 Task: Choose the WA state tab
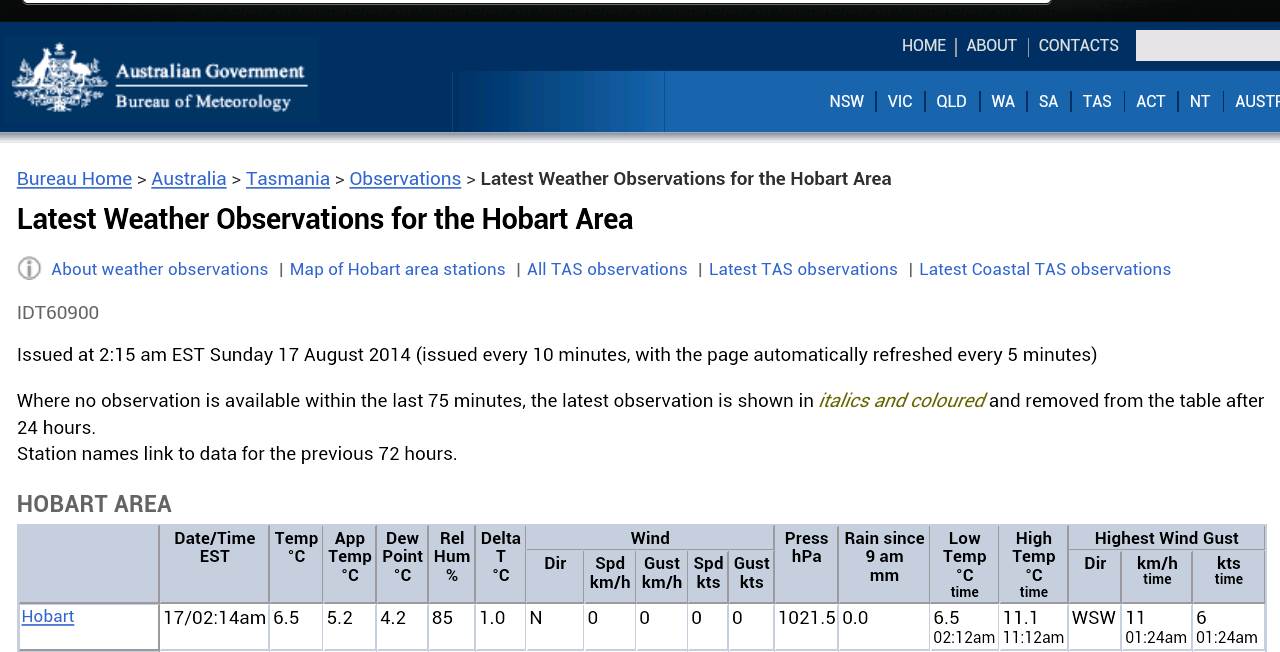coord(1002,102)
